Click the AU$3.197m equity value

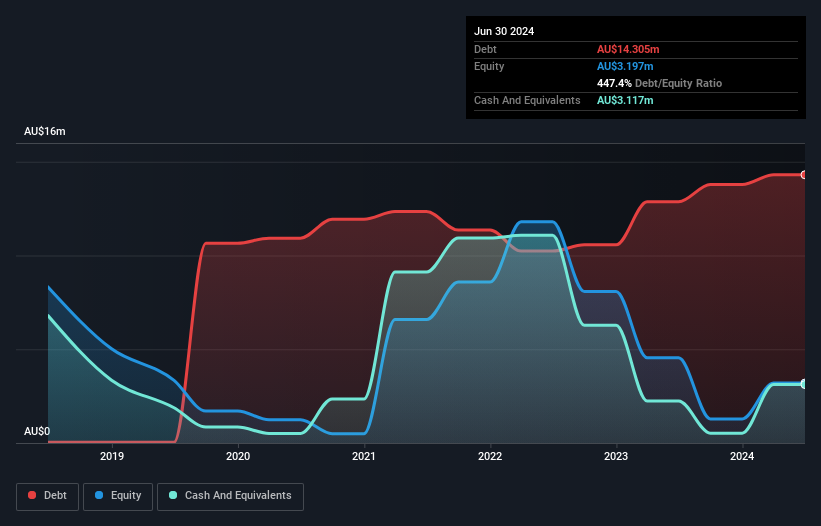coord(625,66)
